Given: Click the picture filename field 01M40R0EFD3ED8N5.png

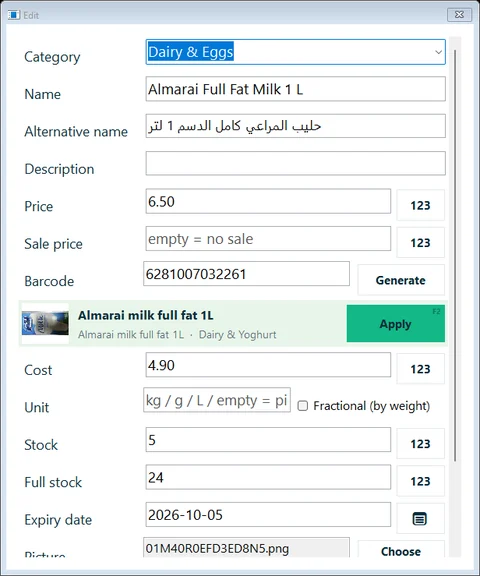Looking at the screenshot, I should [246, 548].
